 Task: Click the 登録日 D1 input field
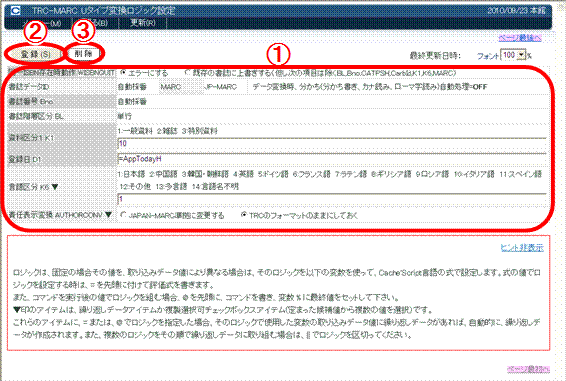332,159
